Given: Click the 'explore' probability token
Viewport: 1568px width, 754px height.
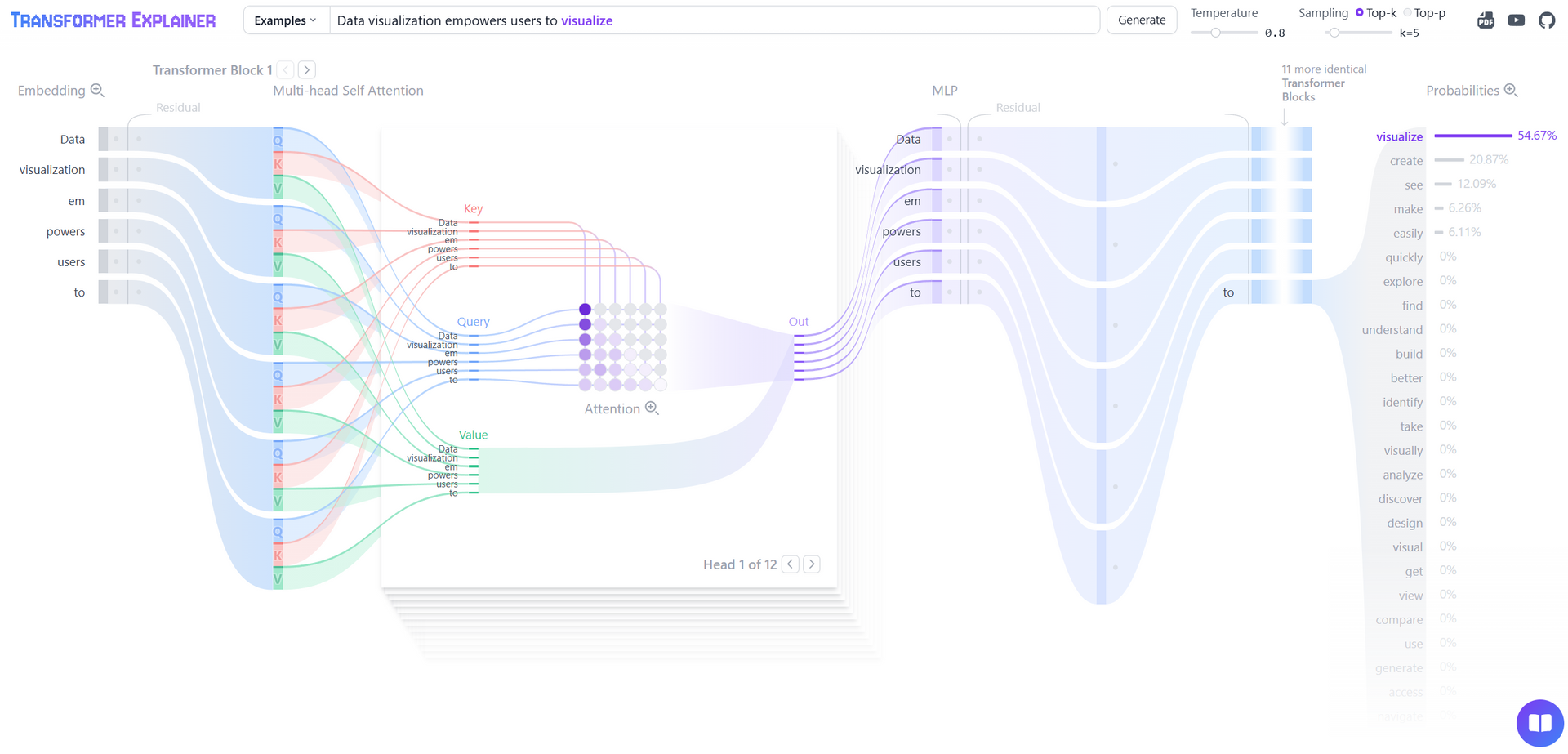Looking at the screenshot, I should (x=1403, y=281).
